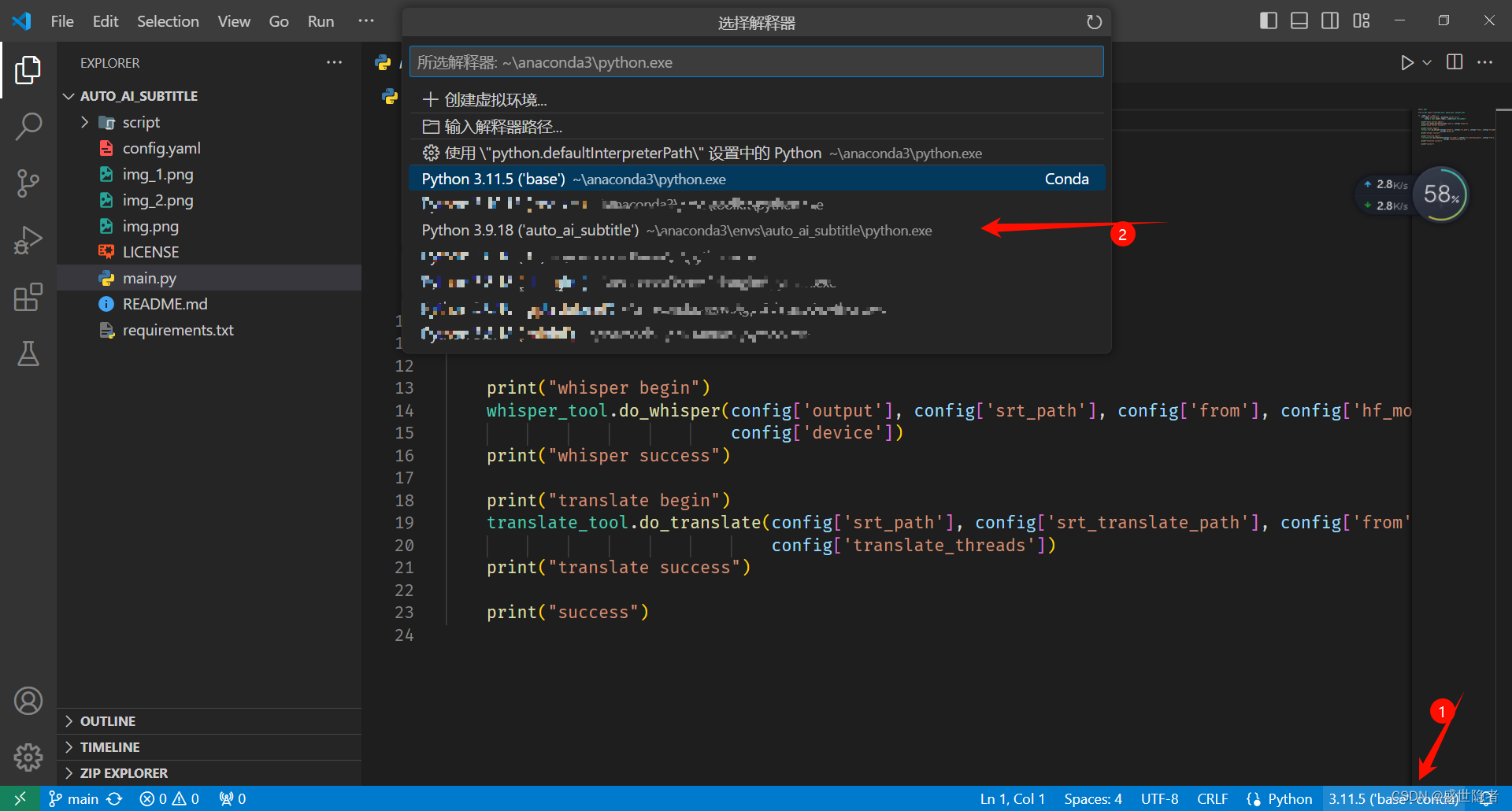Screen dimensions: 1512x811
Task: Click the remote window status bar icon
Action: pyautogui.click(x=20, y=798)
